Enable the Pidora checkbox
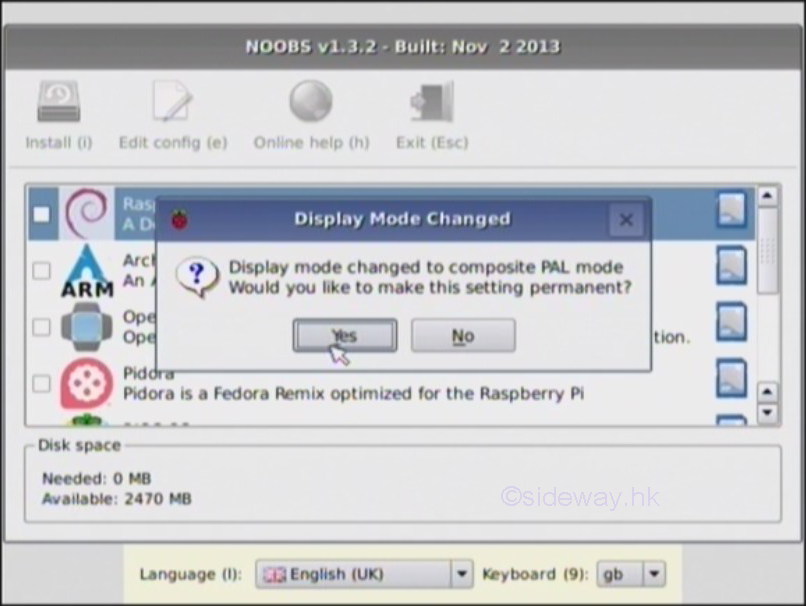The height and width of the screenshot is (606, 806). pos(41,383)
